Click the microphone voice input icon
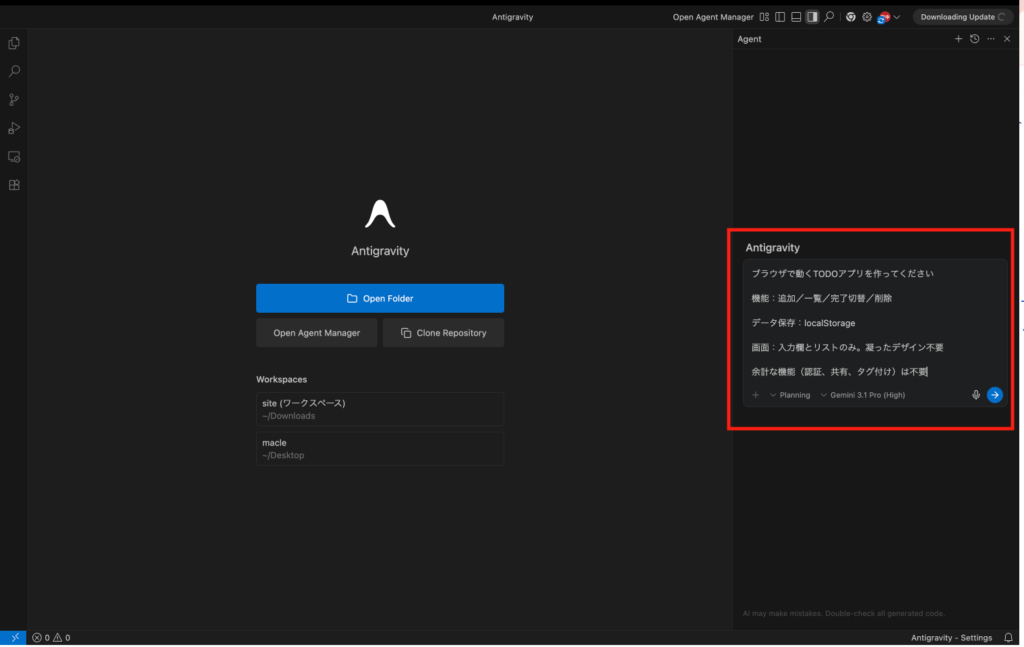Image resolution: width=1024 pixels, height=647 pixels. click(976, 395)
